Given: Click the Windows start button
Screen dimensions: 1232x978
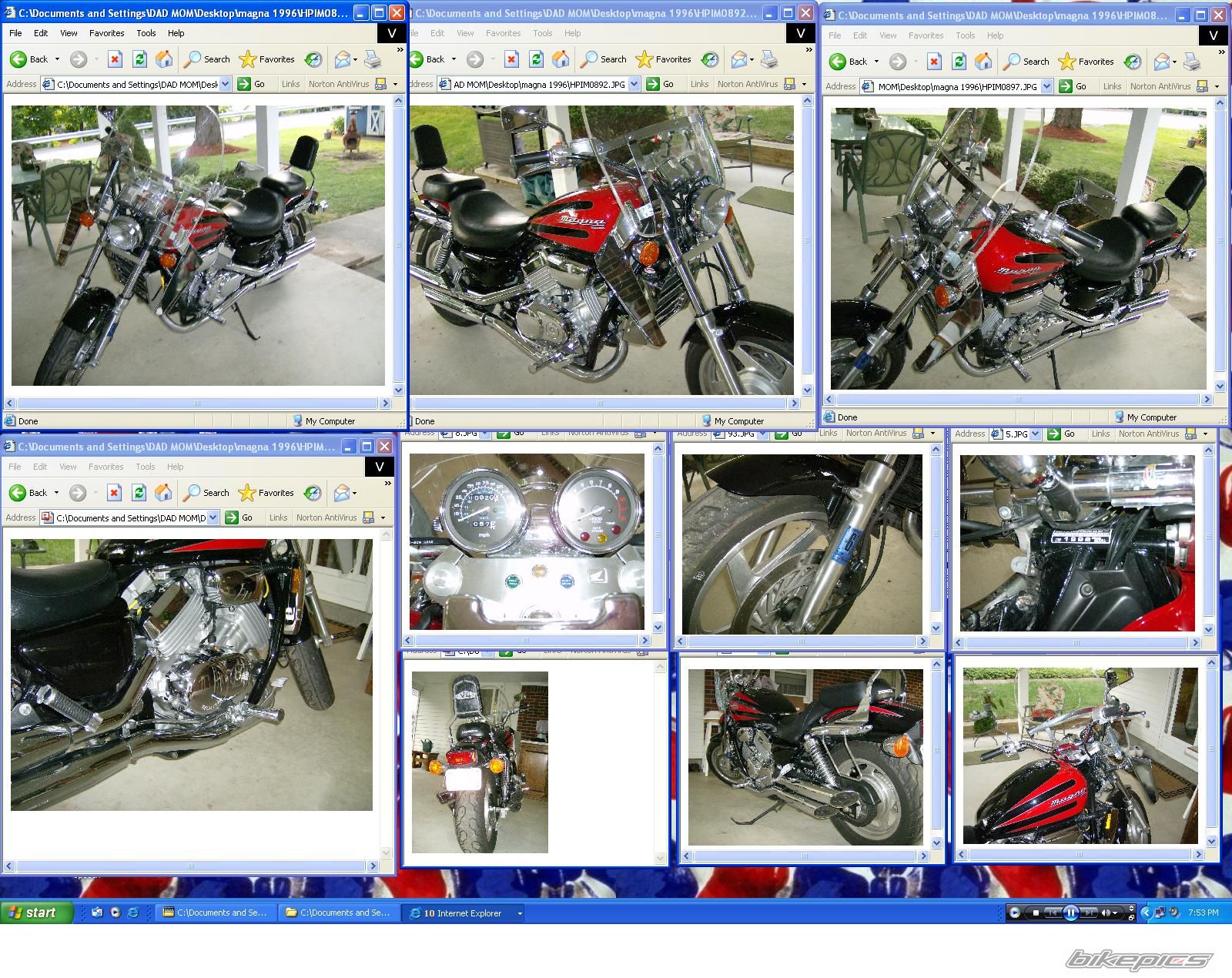Looking at the screenshot, I should tap(36, 913).
